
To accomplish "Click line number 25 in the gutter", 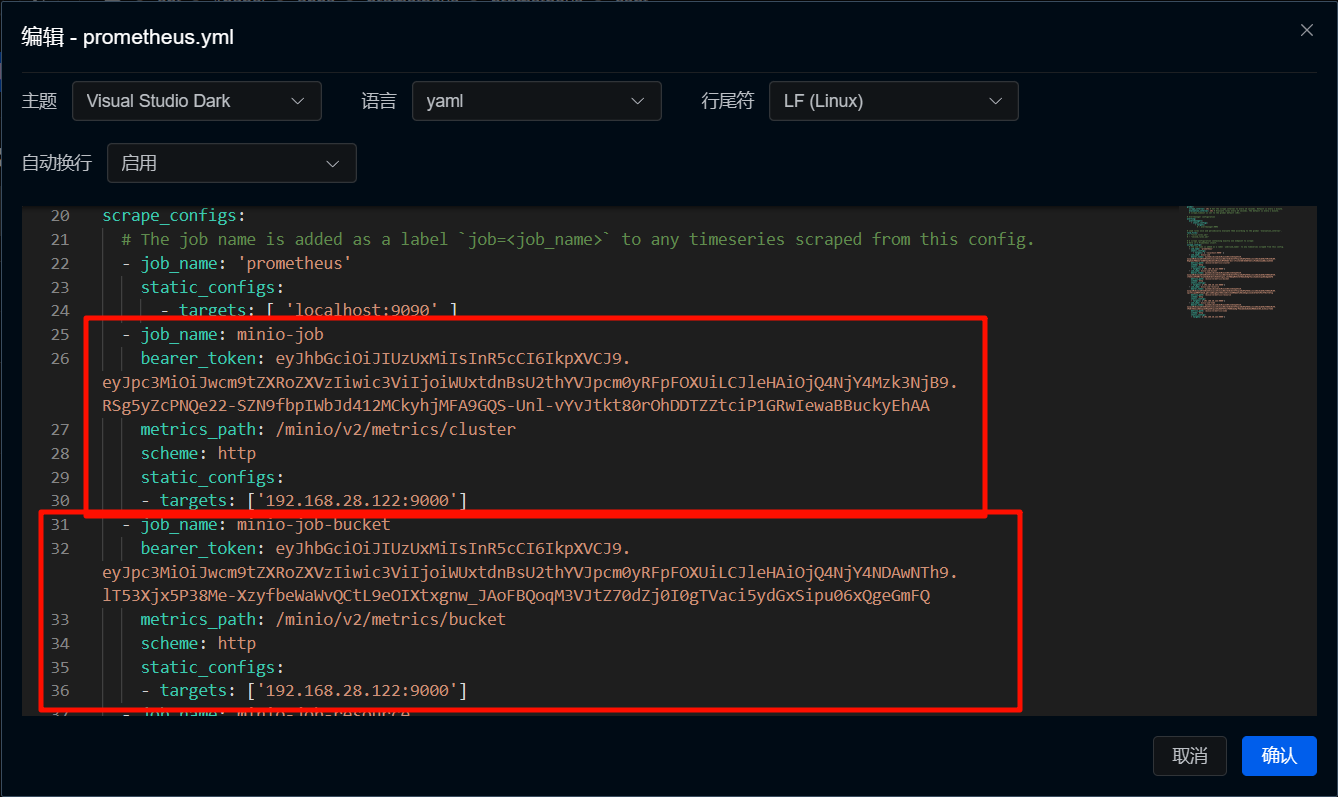I will (x=59, y=334).
